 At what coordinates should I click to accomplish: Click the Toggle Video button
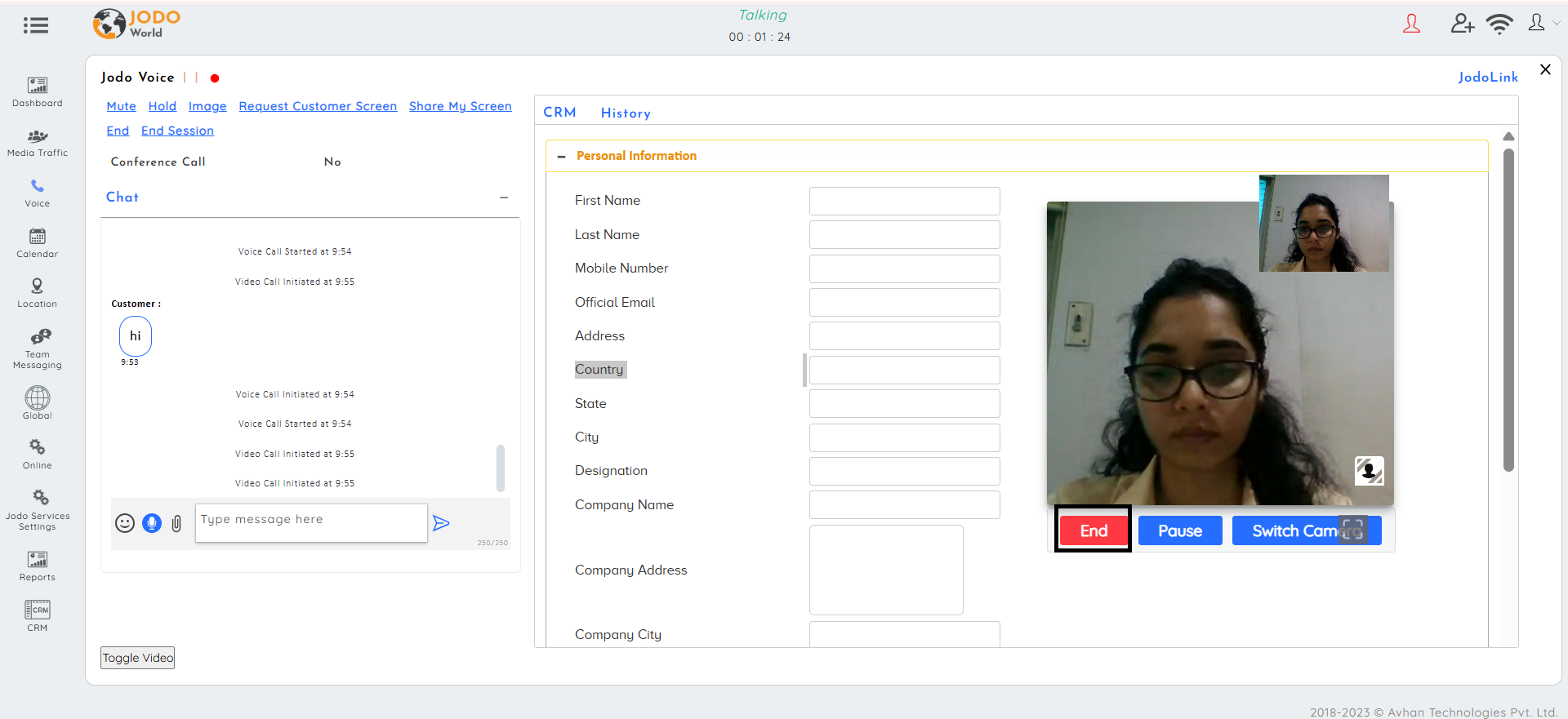coord(137,658)
